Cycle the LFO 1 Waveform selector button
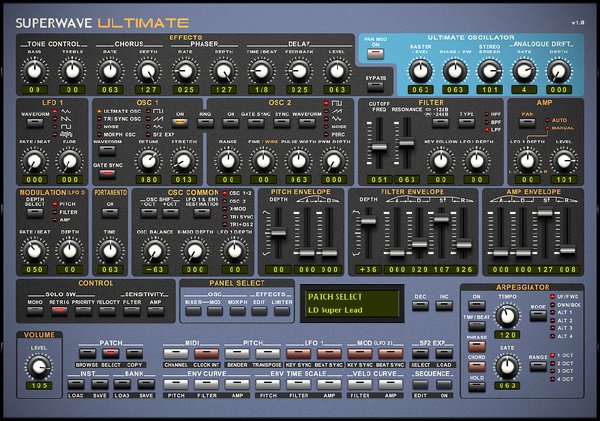600x421 pixels. (x=35, y=123)
